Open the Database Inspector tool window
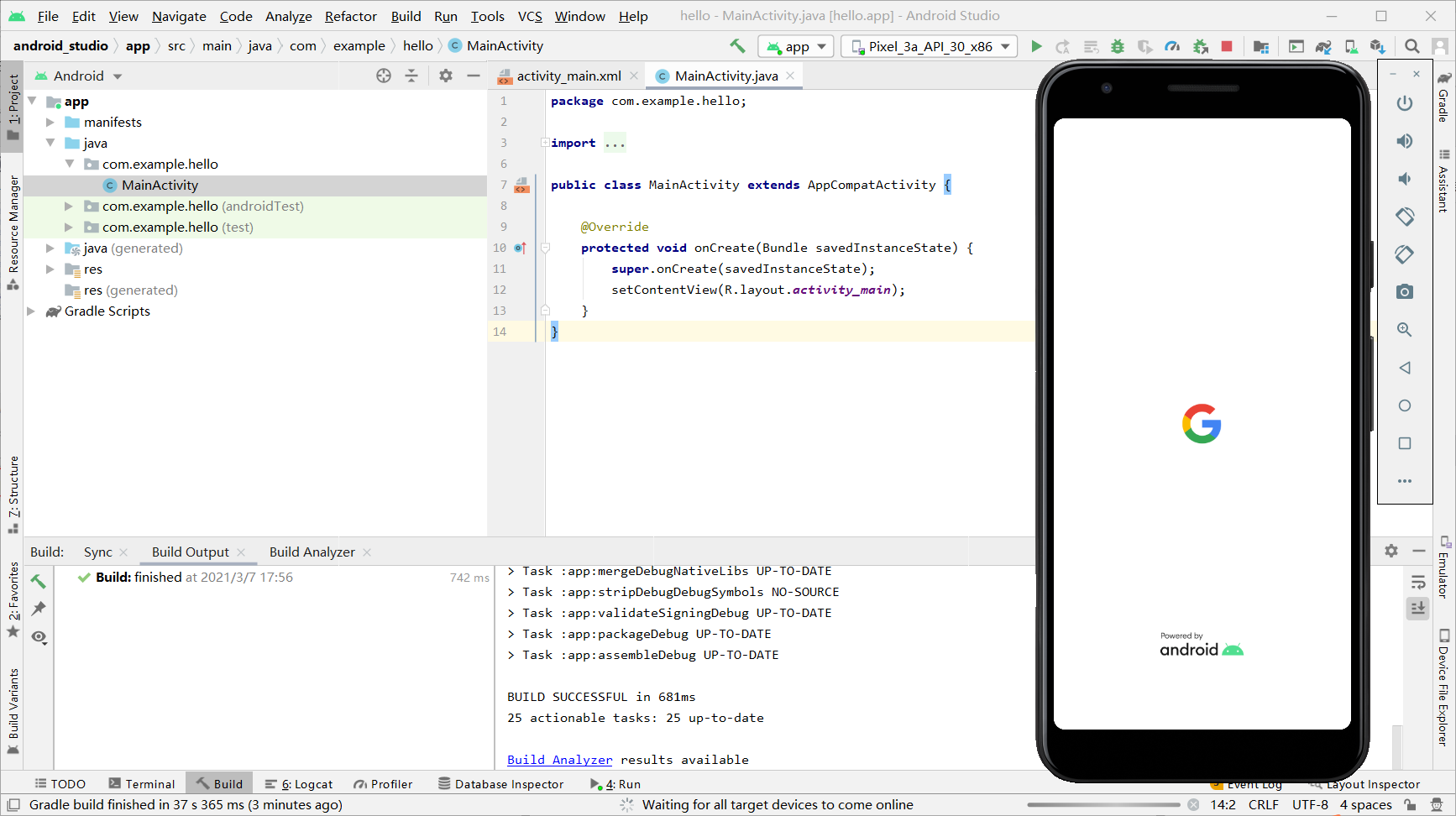Image resolution: width=1456 pixels, height=816 pixels. pyautogui.click(x=500, y=783)
